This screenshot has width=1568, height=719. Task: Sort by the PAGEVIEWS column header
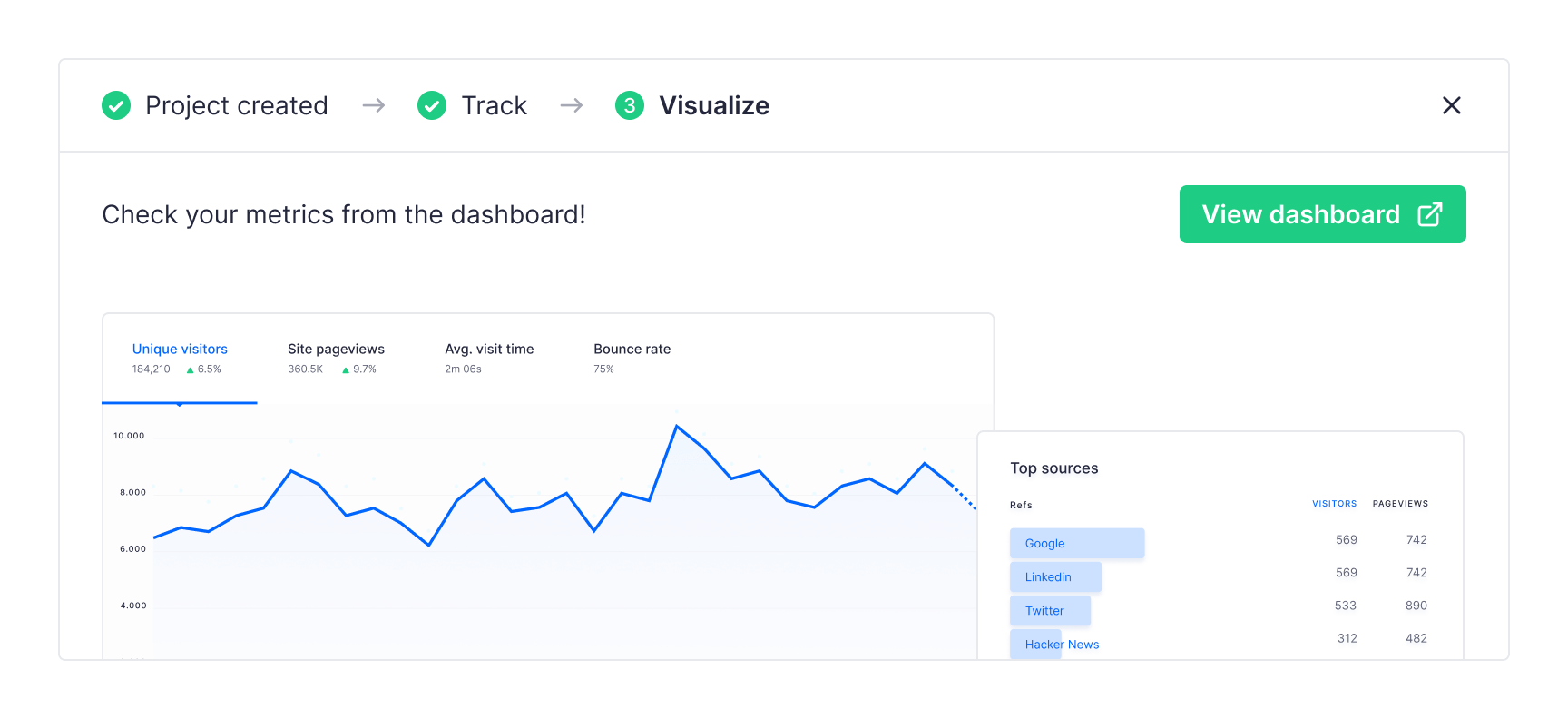(x=1400, y=504)
